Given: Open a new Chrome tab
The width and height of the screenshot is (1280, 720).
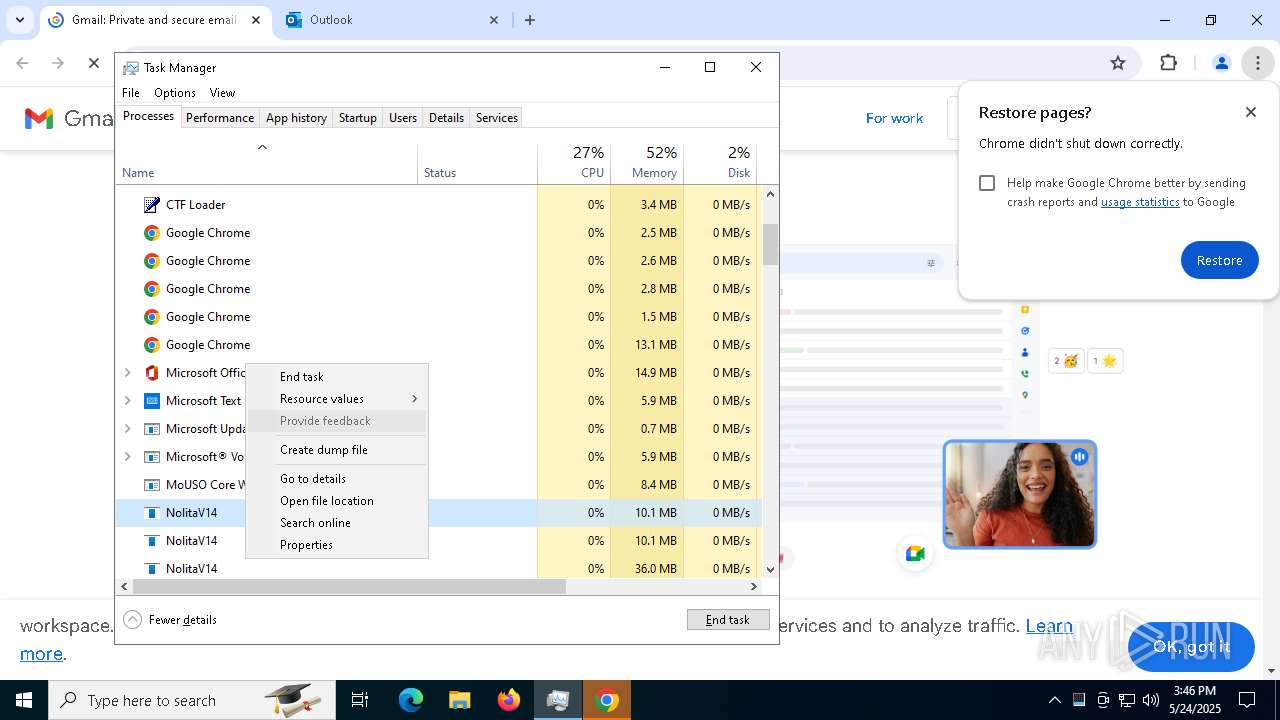Looking at the screenshot, I should tap(530, 20).
